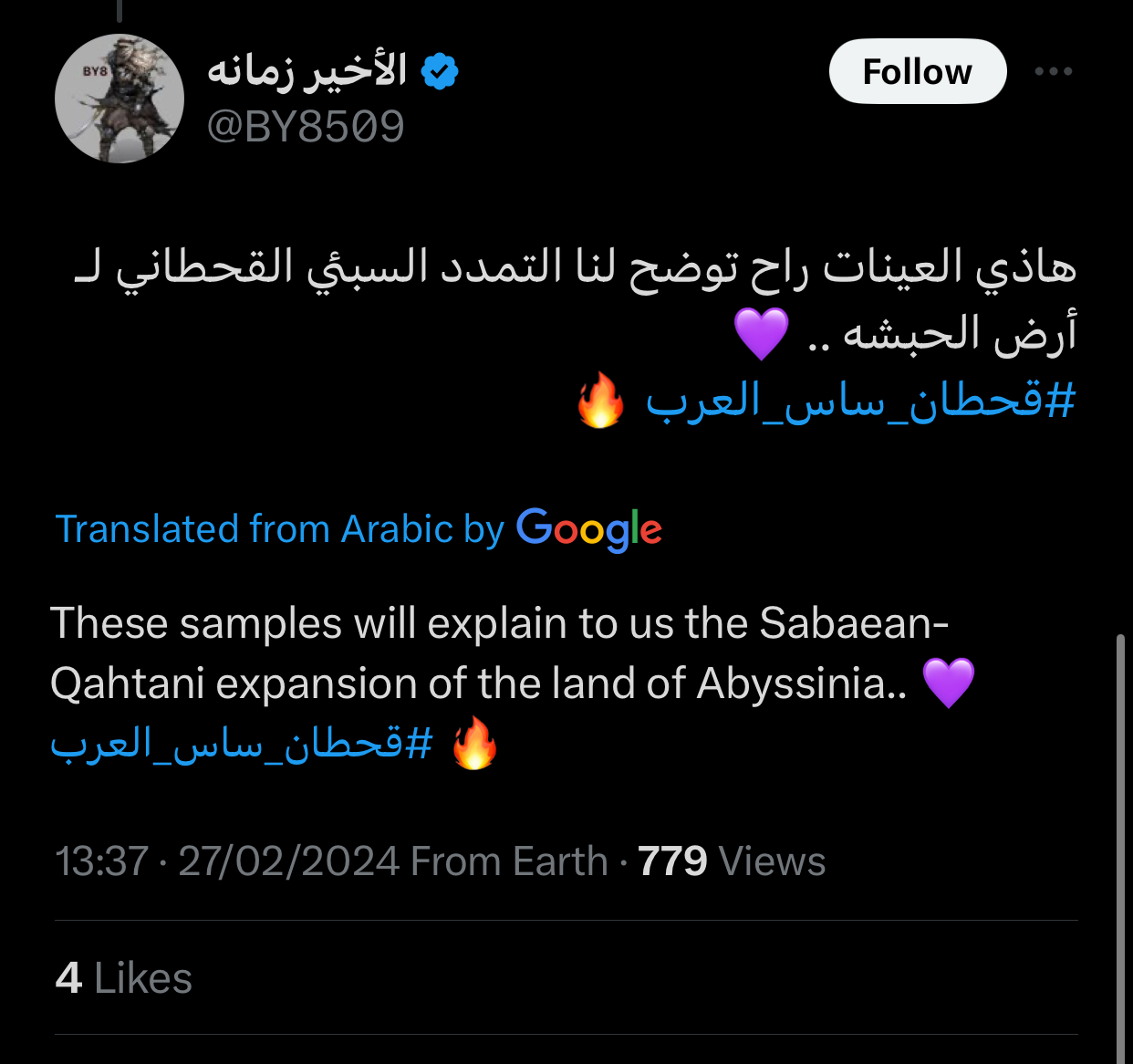Click the Arabic display name of the author
This screenshot has width=1133, height=1064.
pos(307,71)
